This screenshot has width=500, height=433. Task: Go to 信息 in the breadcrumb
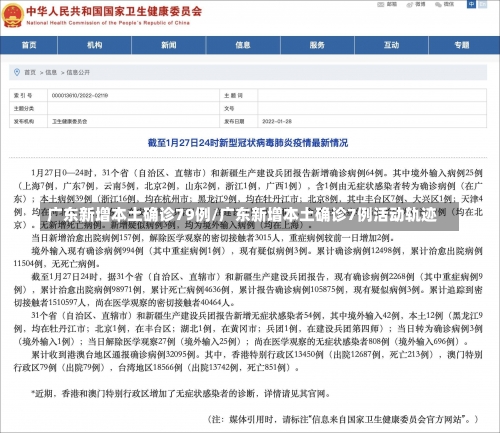point(51,72)
